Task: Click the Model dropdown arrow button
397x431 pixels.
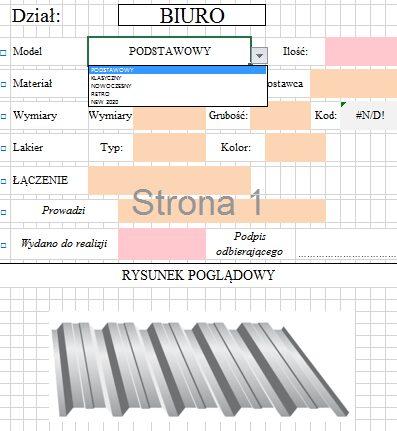Action: tap(259, 56)
